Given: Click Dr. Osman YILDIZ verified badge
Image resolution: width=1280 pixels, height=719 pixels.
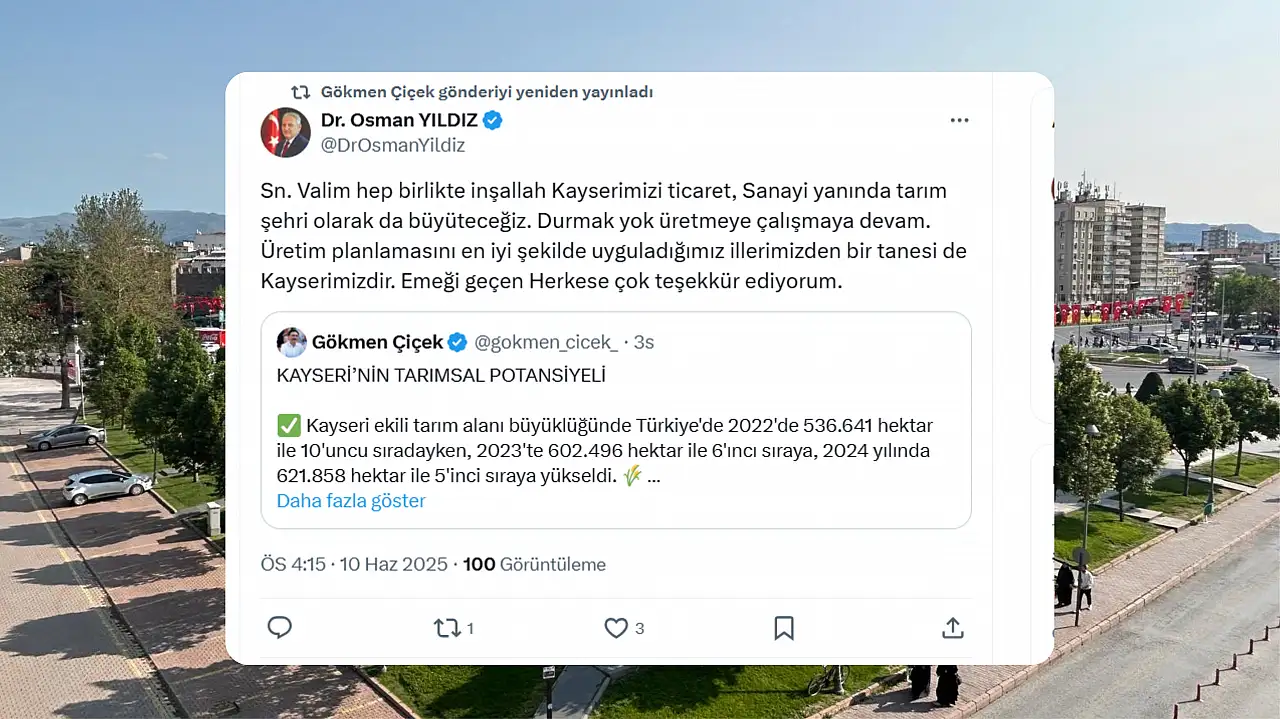Looking at the screenshot, I should coord(493,121).
